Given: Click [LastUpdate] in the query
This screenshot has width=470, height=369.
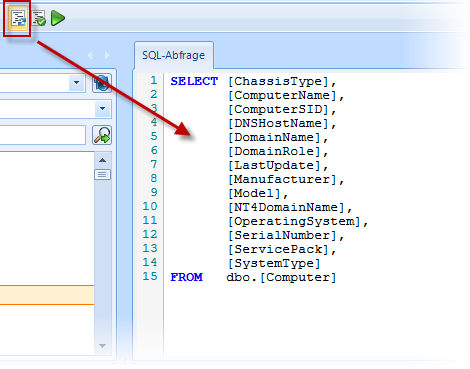Looking at the screenshot, I should click(275, 165).
